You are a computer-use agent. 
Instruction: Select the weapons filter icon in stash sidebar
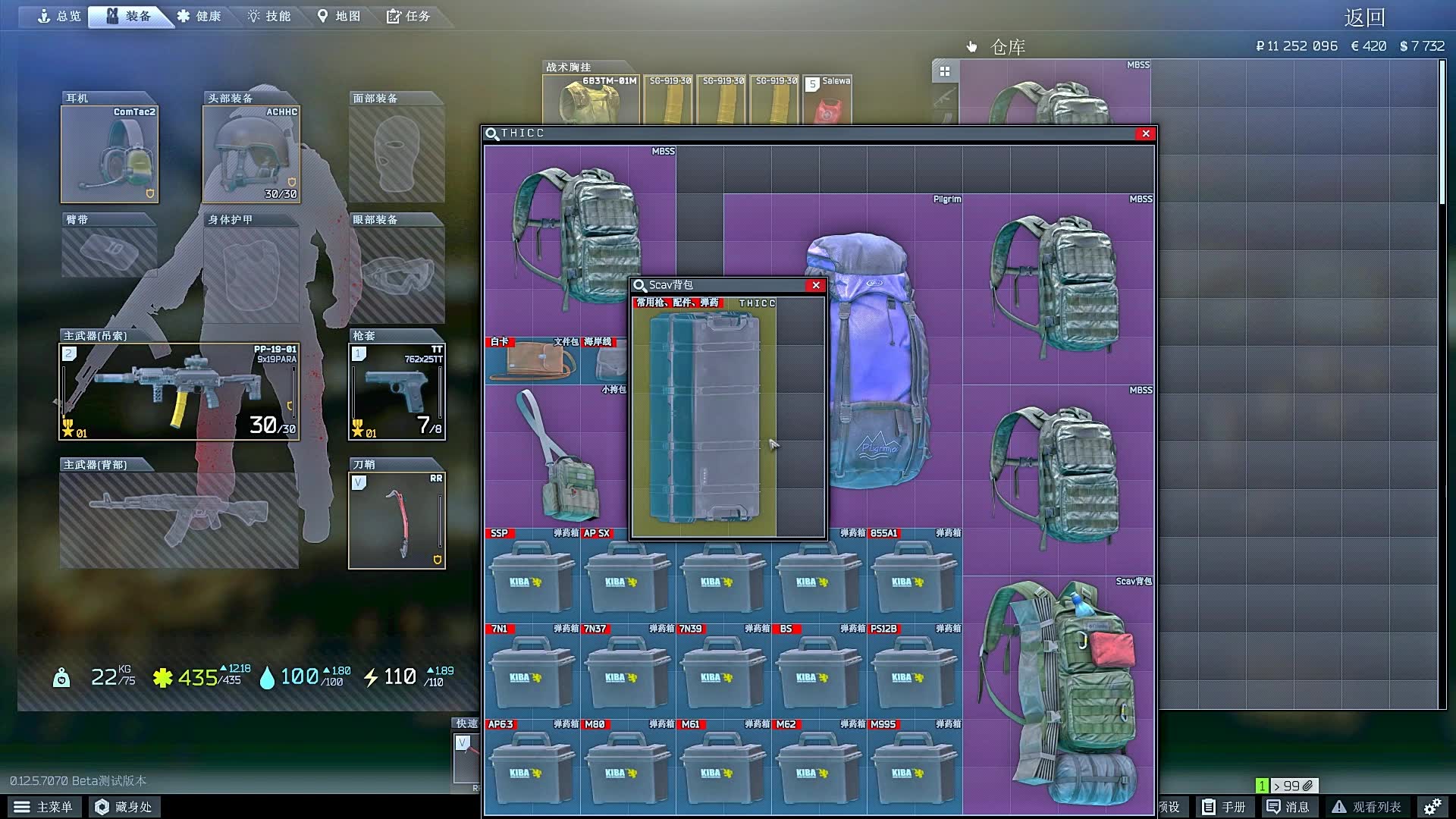(945, 98)
